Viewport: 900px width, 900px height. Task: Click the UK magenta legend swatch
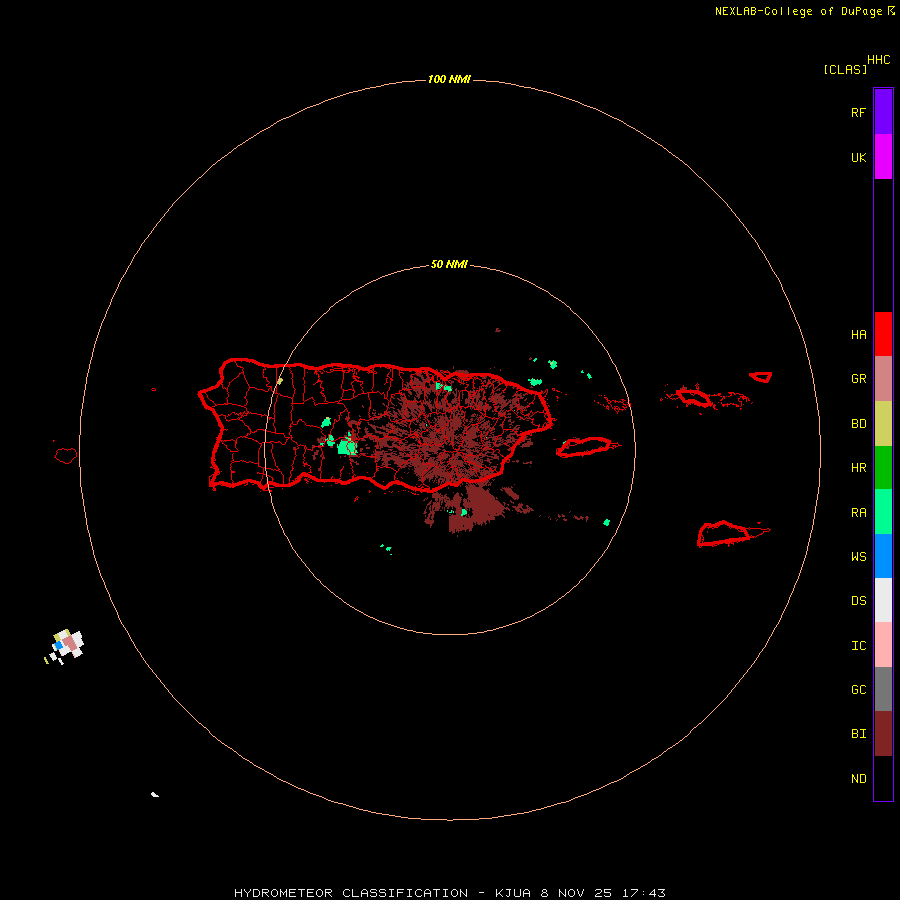883,157
